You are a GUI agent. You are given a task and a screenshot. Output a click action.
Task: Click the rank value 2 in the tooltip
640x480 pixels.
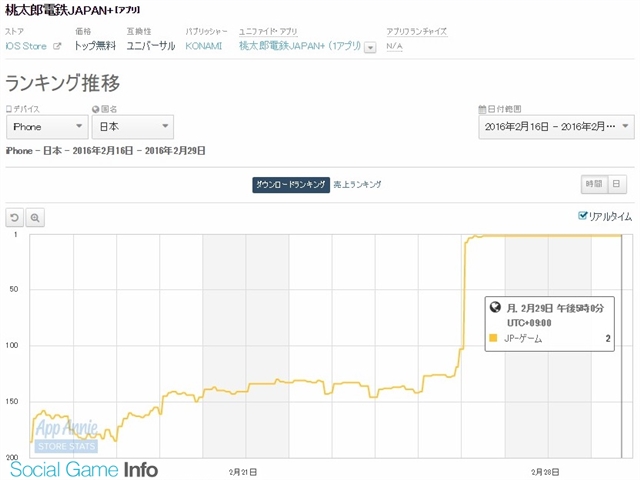(x=608, y=338)
